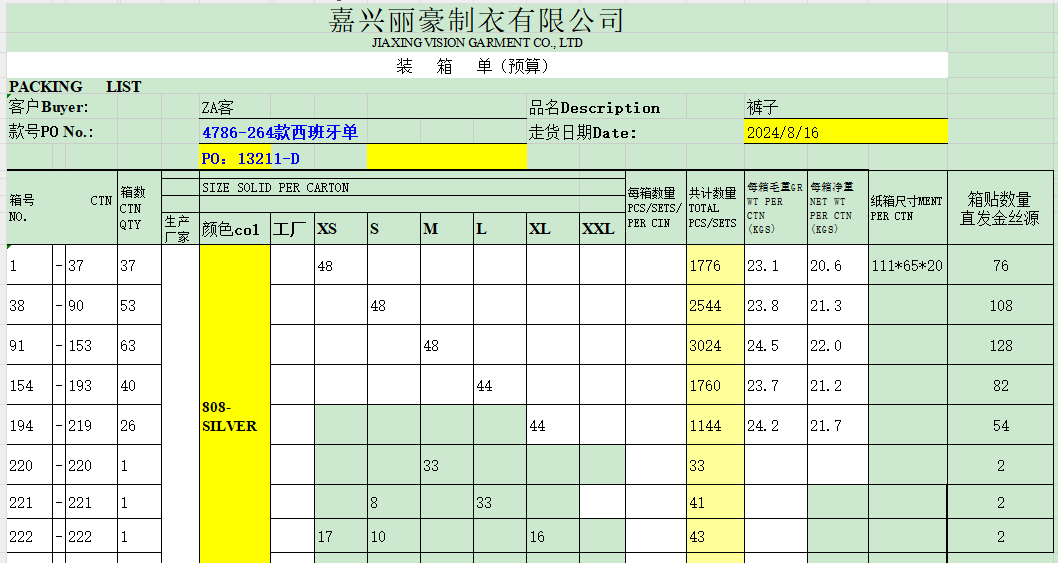This screenshot has width=1058, height=563.
Task: Click the gross weight cell 24.5
Action: [x=763, y=346]
